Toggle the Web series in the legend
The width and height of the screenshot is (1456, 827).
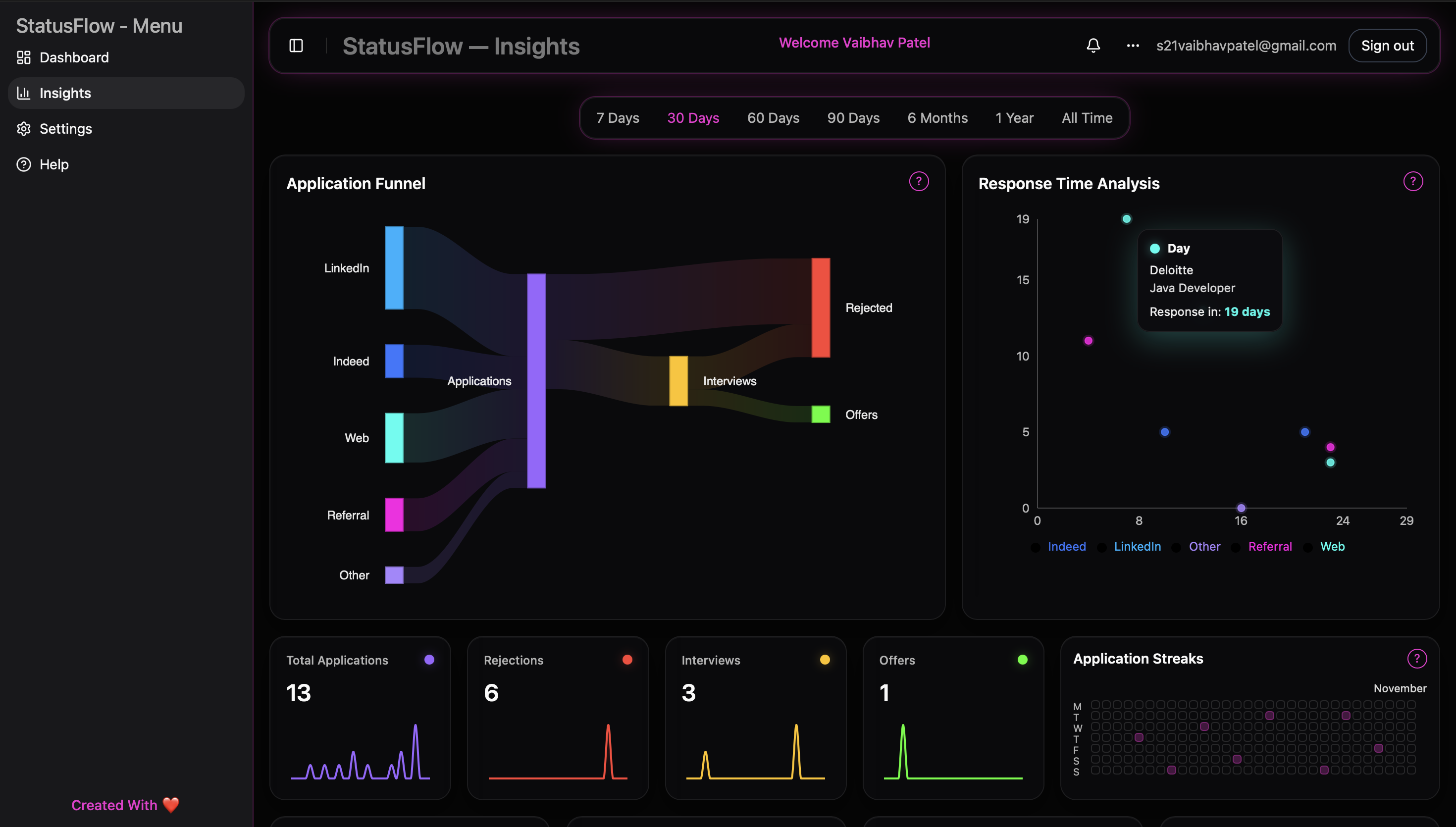1333,546
